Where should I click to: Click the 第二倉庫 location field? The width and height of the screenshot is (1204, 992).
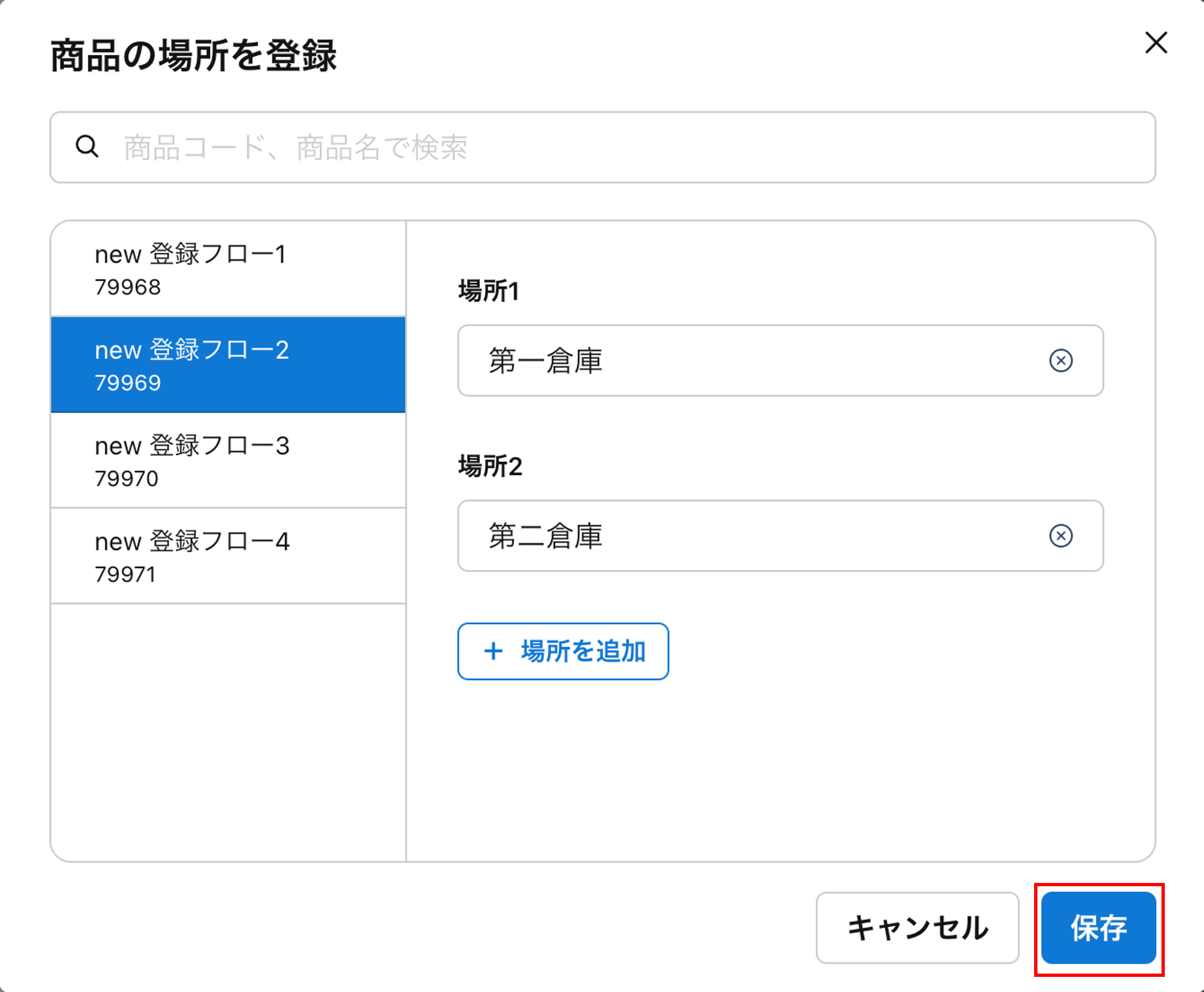pyautogui.click(x=780, y=536)
